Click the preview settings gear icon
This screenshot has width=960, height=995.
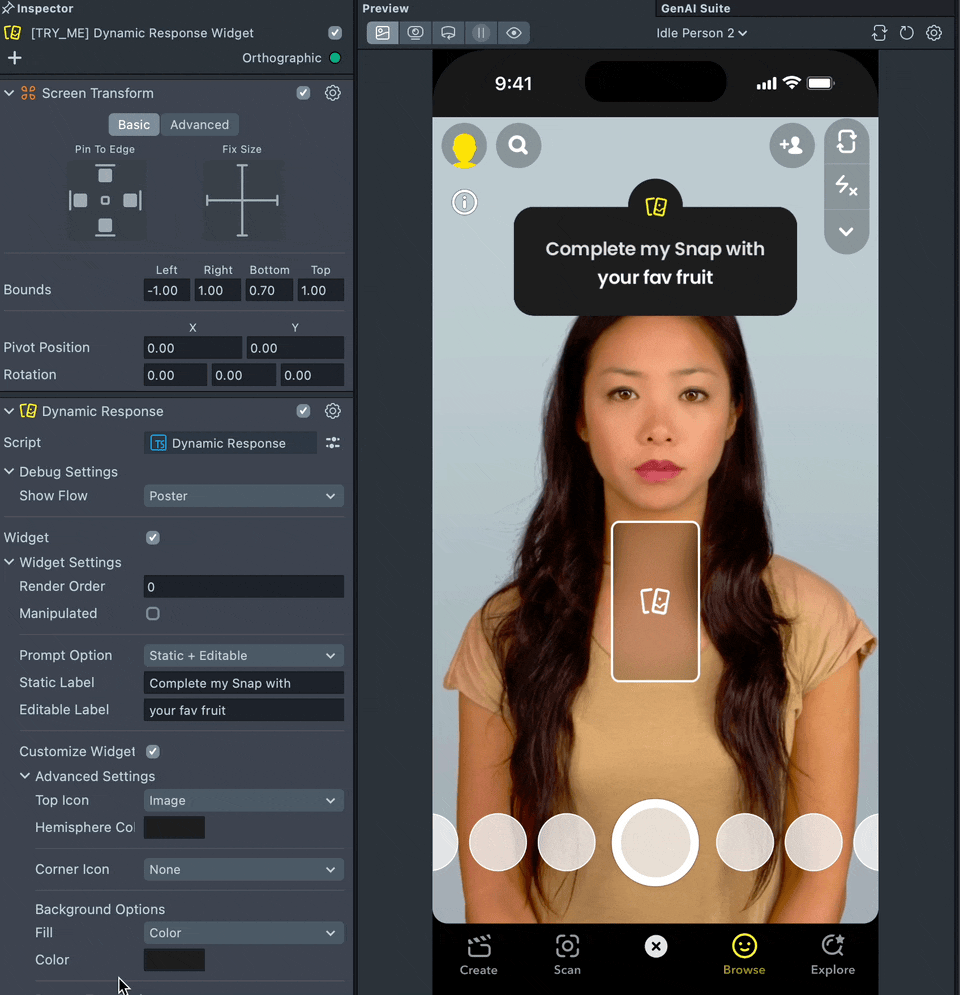934,33
